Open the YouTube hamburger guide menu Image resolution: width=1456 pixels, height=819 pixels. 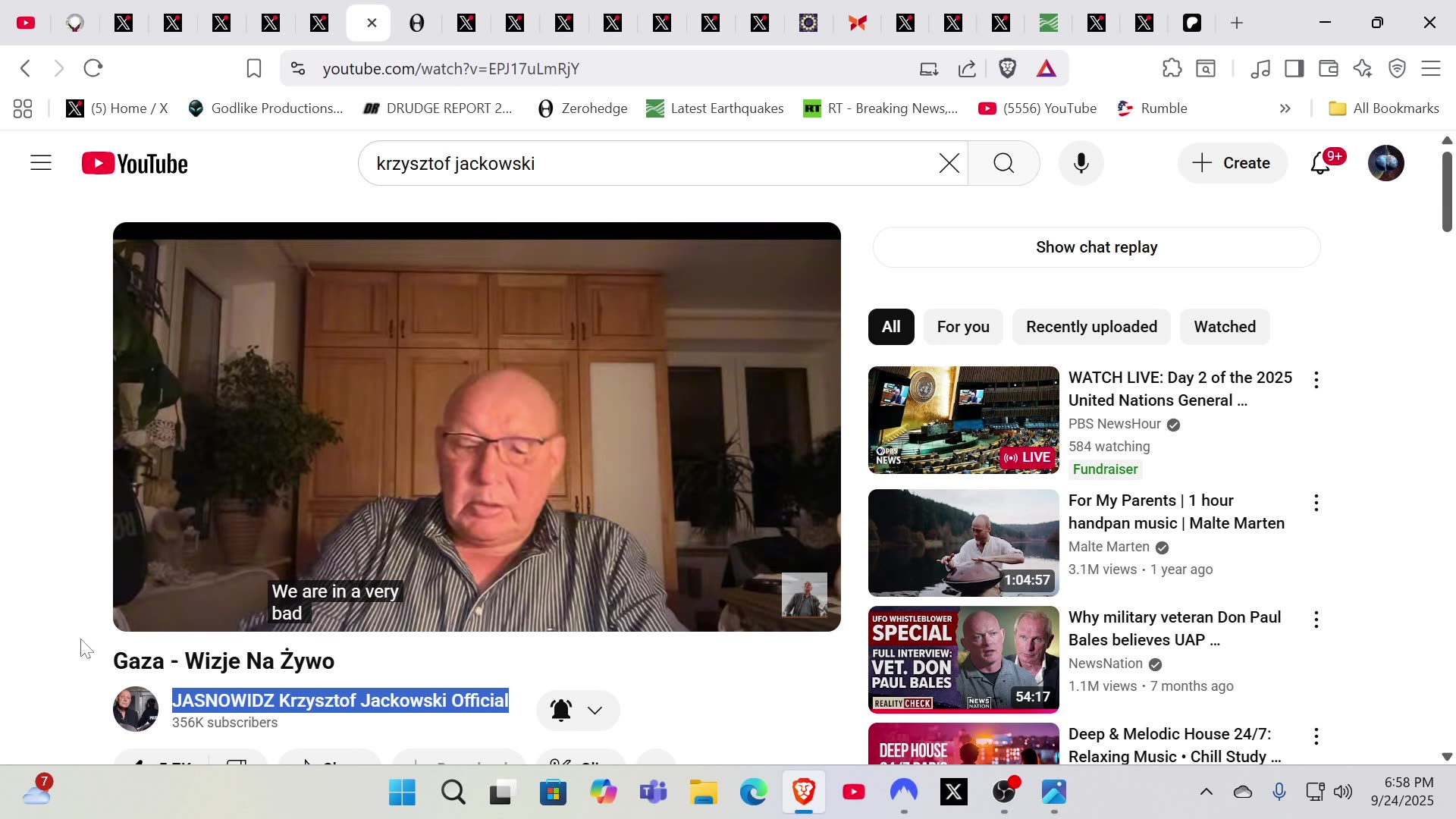41,163
